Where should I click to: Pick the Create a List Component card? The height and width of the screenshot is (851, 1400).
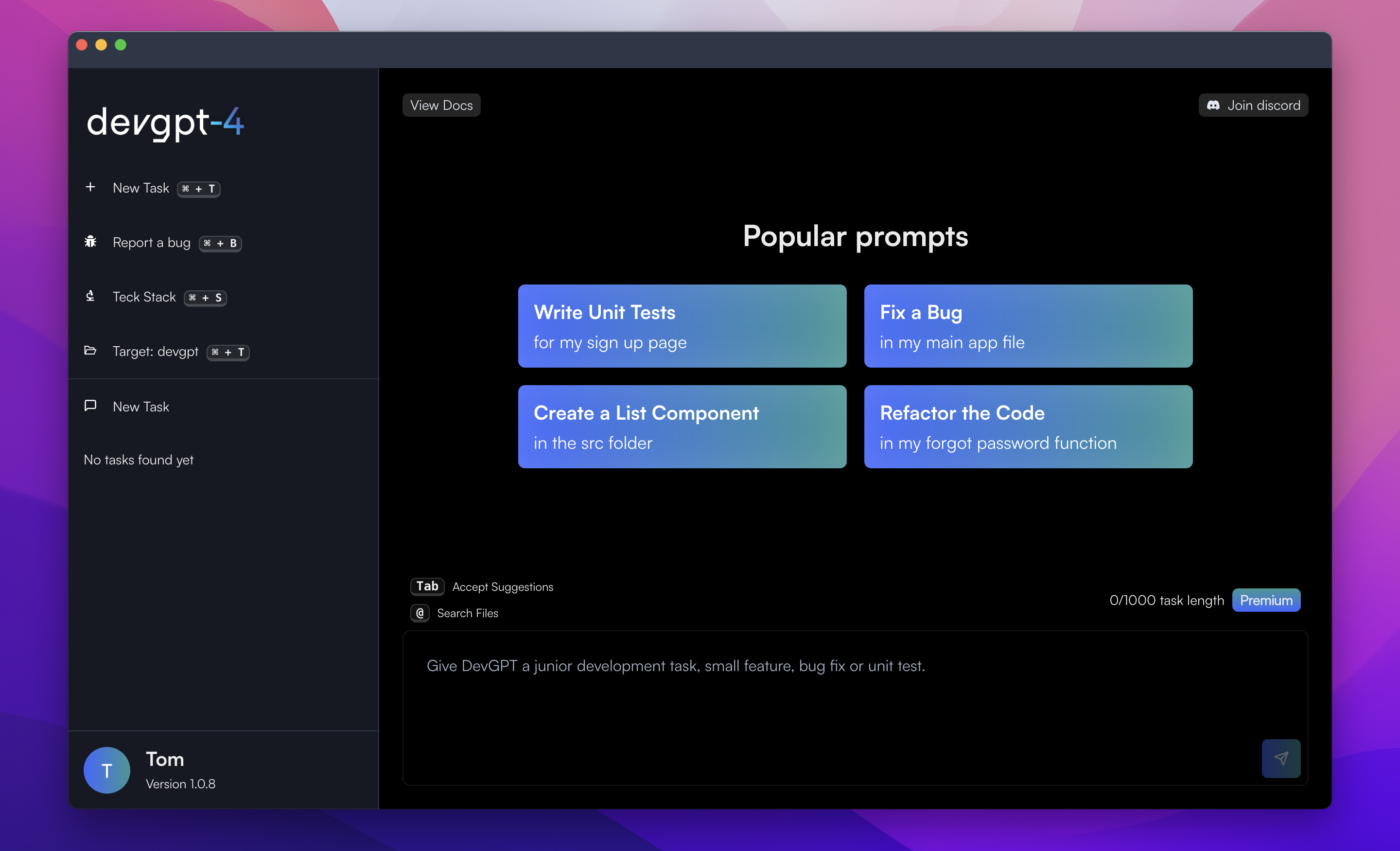point(682,427)
